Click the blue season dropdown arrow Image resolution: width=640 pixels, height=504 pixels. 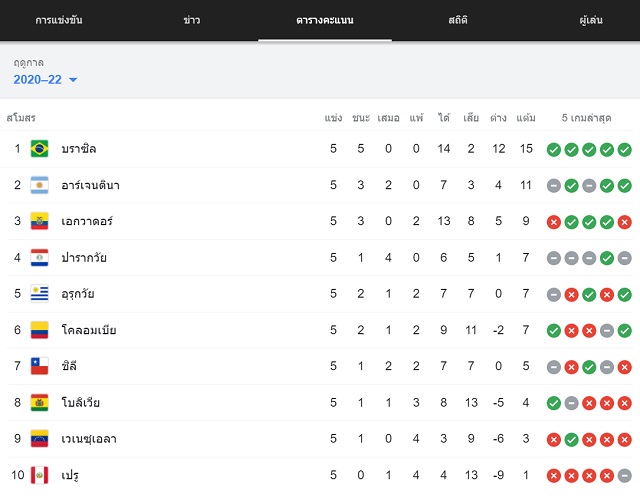pos(73,80)
